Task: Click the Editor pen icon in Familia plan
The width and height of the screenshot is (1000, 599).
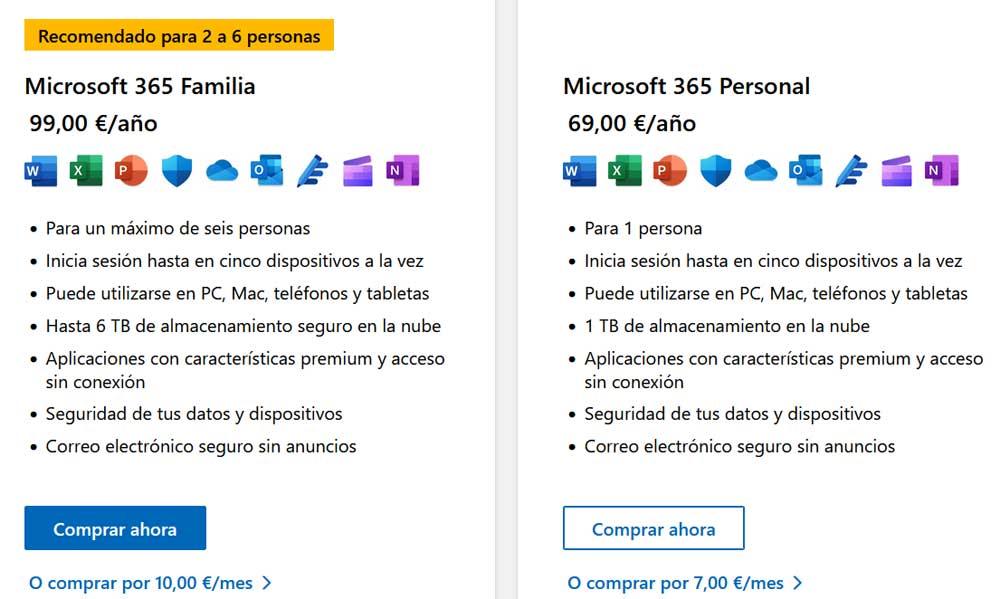Action: (x=312, y=171)
